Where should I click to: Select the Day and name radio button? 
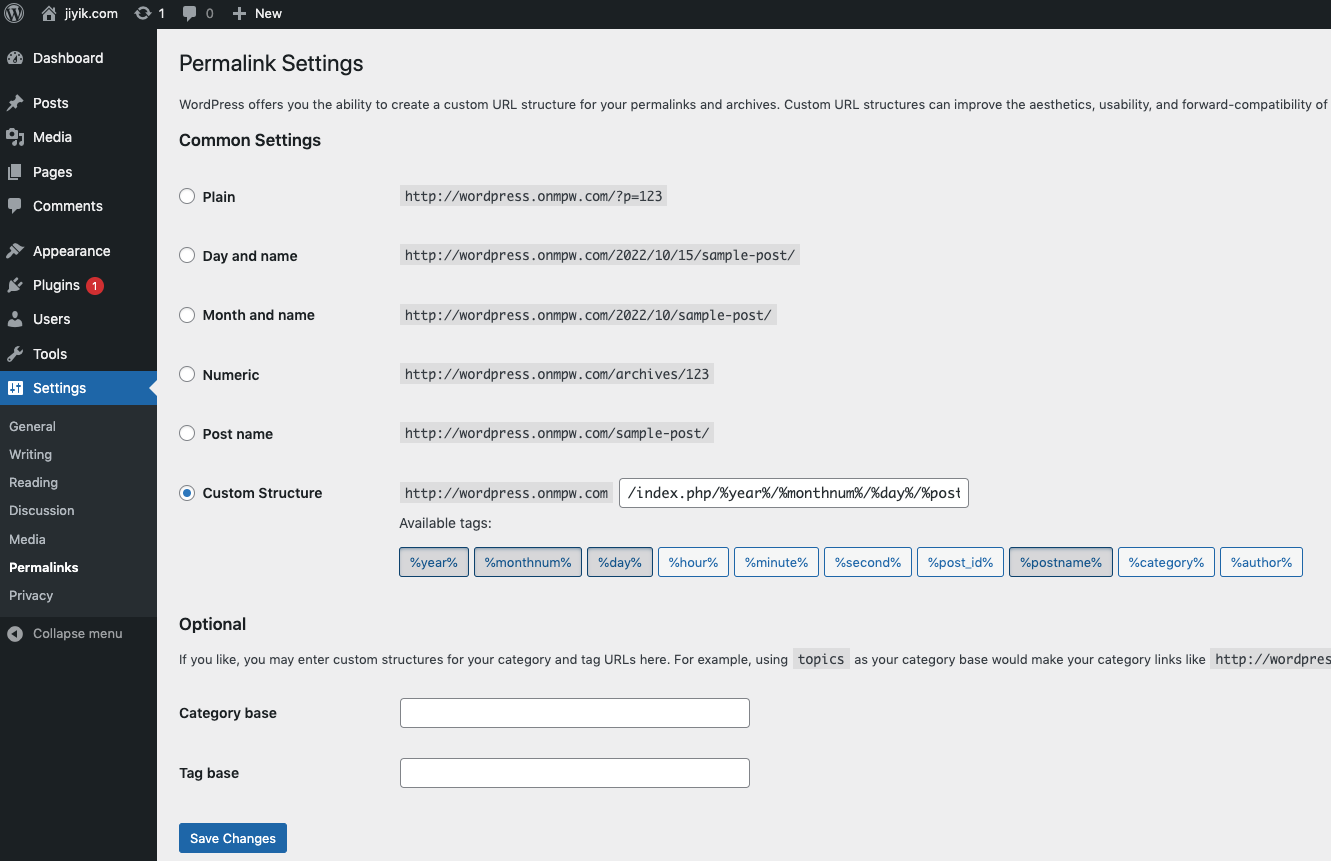pyautogui.click(x=187, y=255)
